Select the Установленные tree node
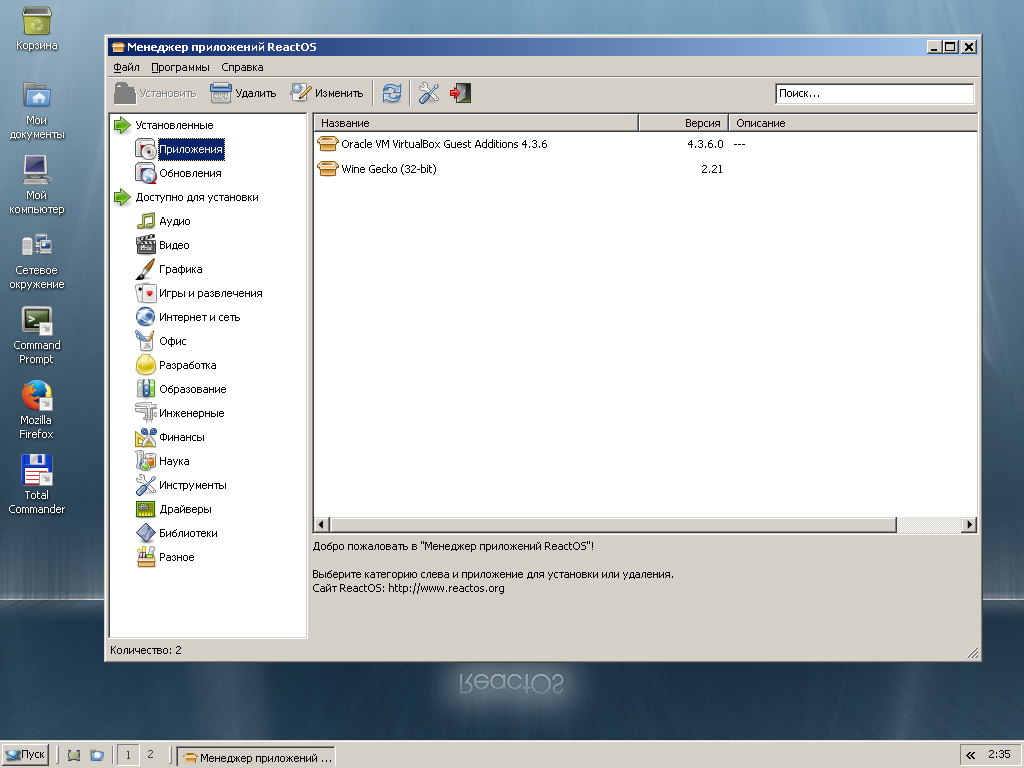This screenshot has height=768, width=1024. pos(174,125)
